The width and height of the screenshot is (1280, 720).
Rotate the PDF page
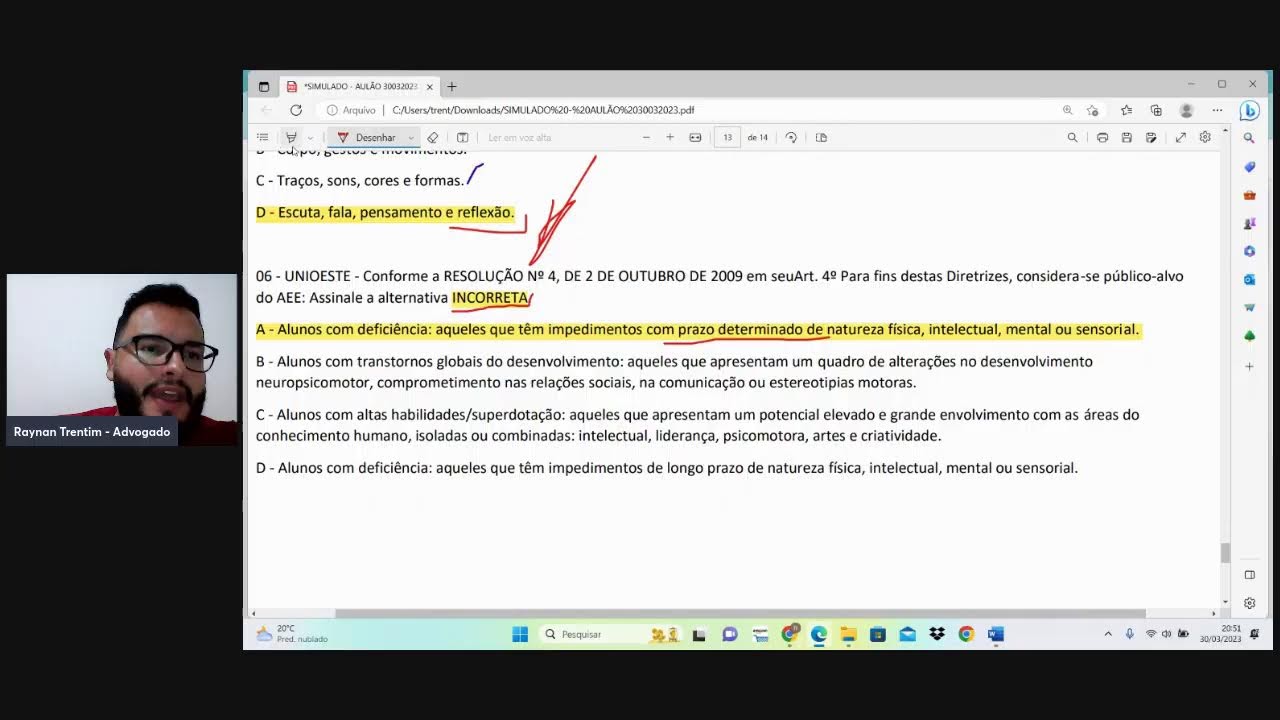pos(791,137)
